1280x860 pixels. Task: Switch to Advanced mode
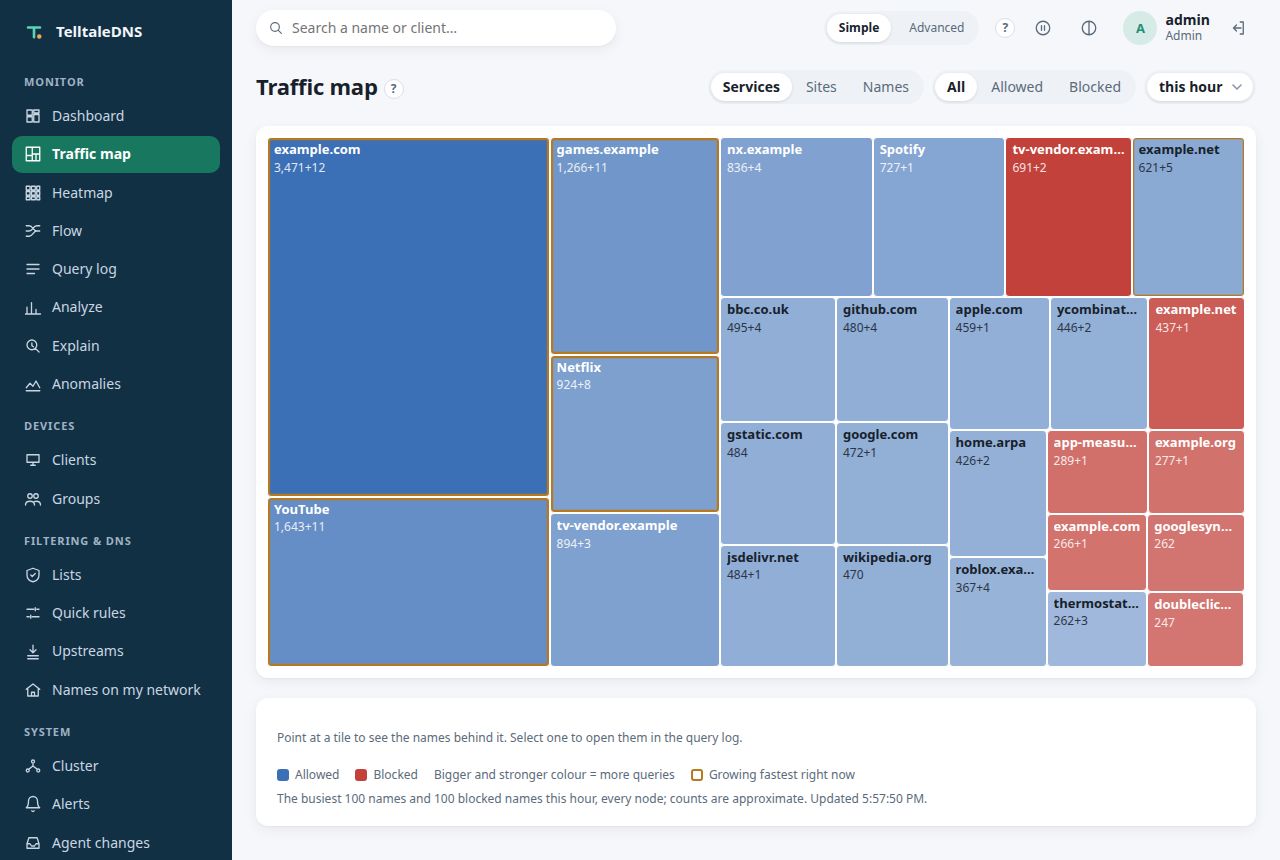[936, 28]
